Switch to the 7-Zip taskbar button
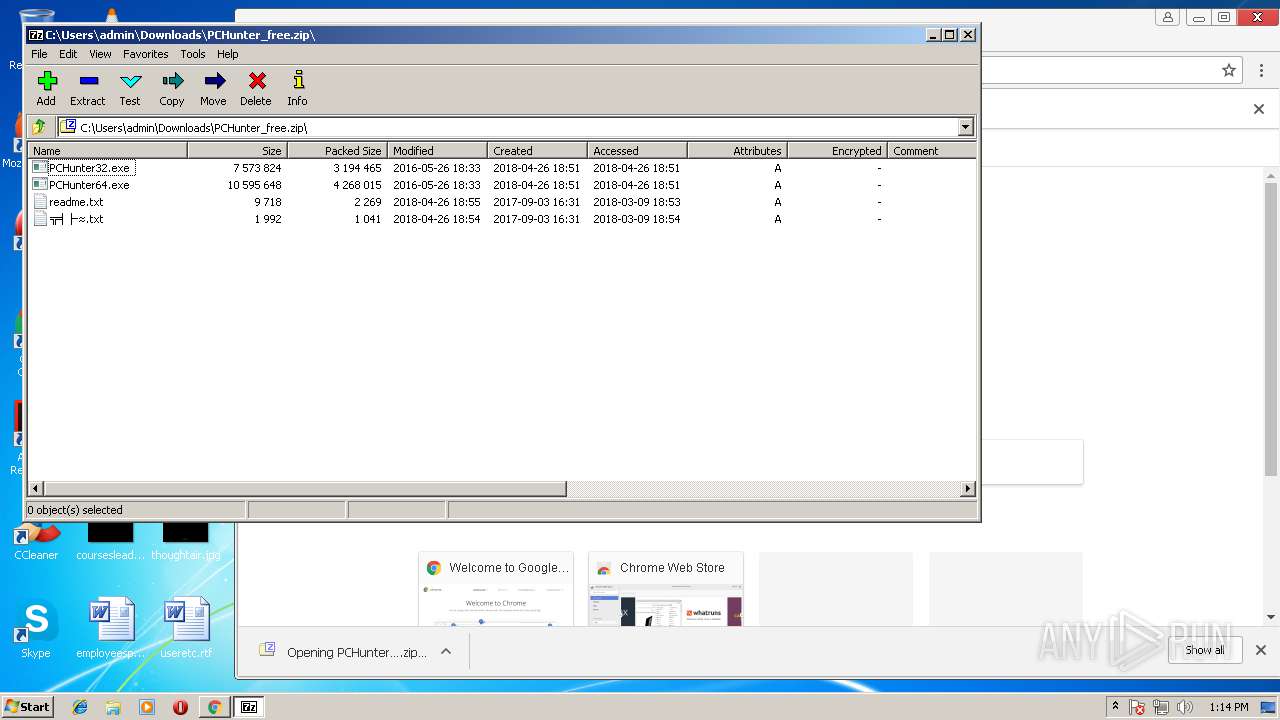Viewport: 1280px width, 720px height. (249, 707)
